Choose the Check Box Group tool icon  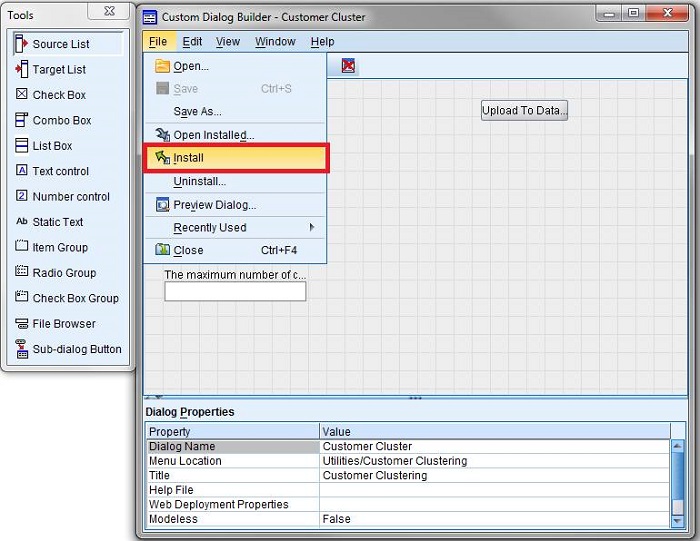coord(21,296)
